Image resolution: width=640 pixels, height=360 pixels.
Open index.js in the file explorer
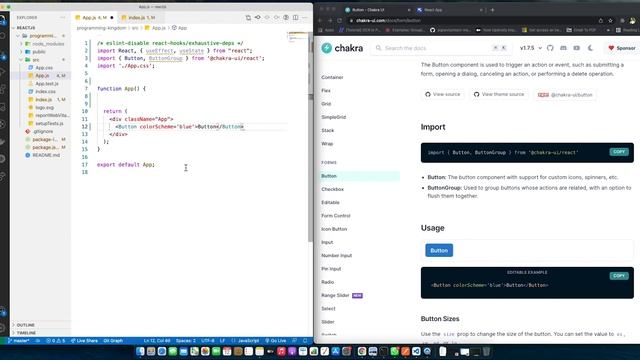(43, 100)
